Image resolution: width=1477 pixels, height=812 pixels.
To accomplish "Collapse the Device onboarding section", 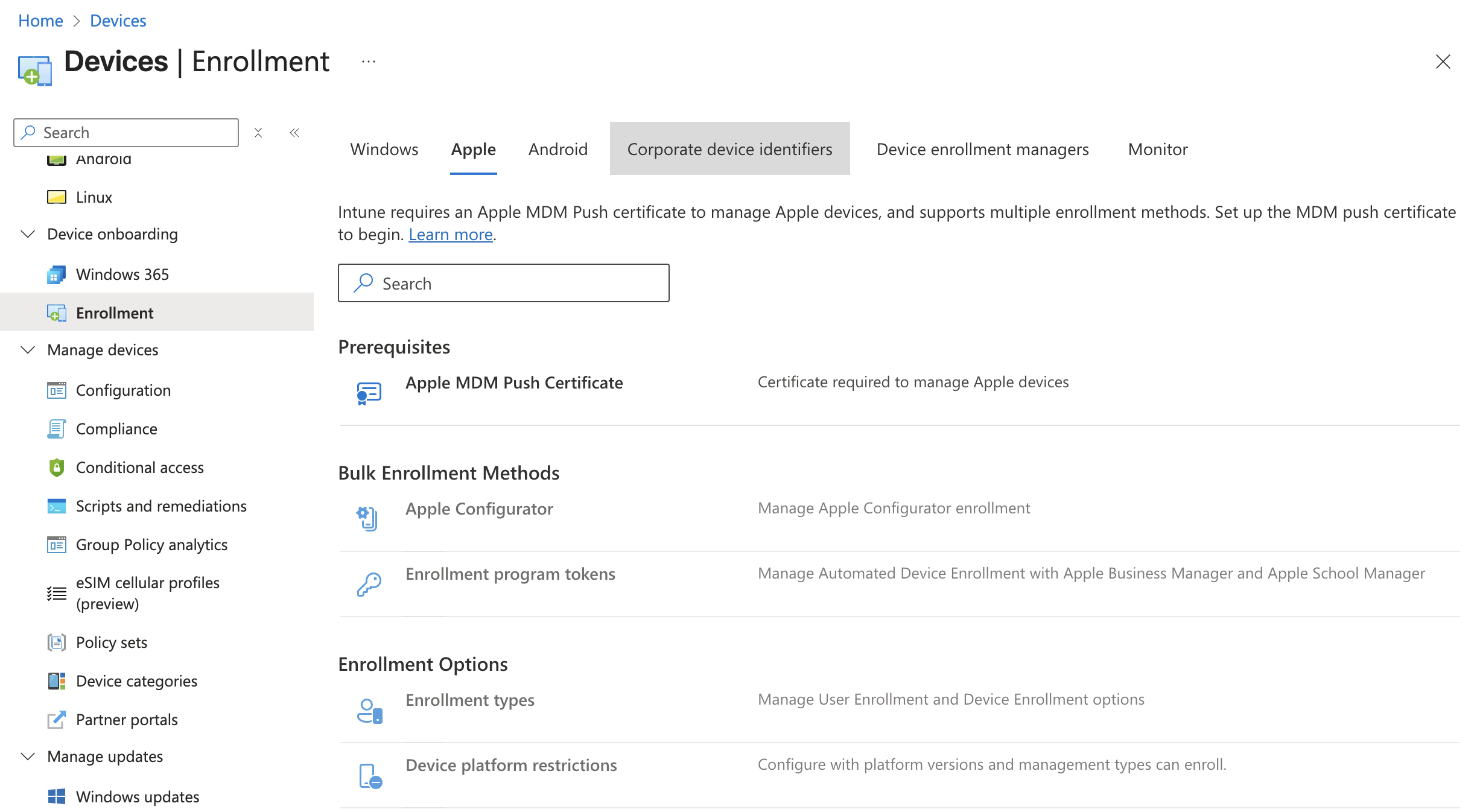I will pos(27,234).
